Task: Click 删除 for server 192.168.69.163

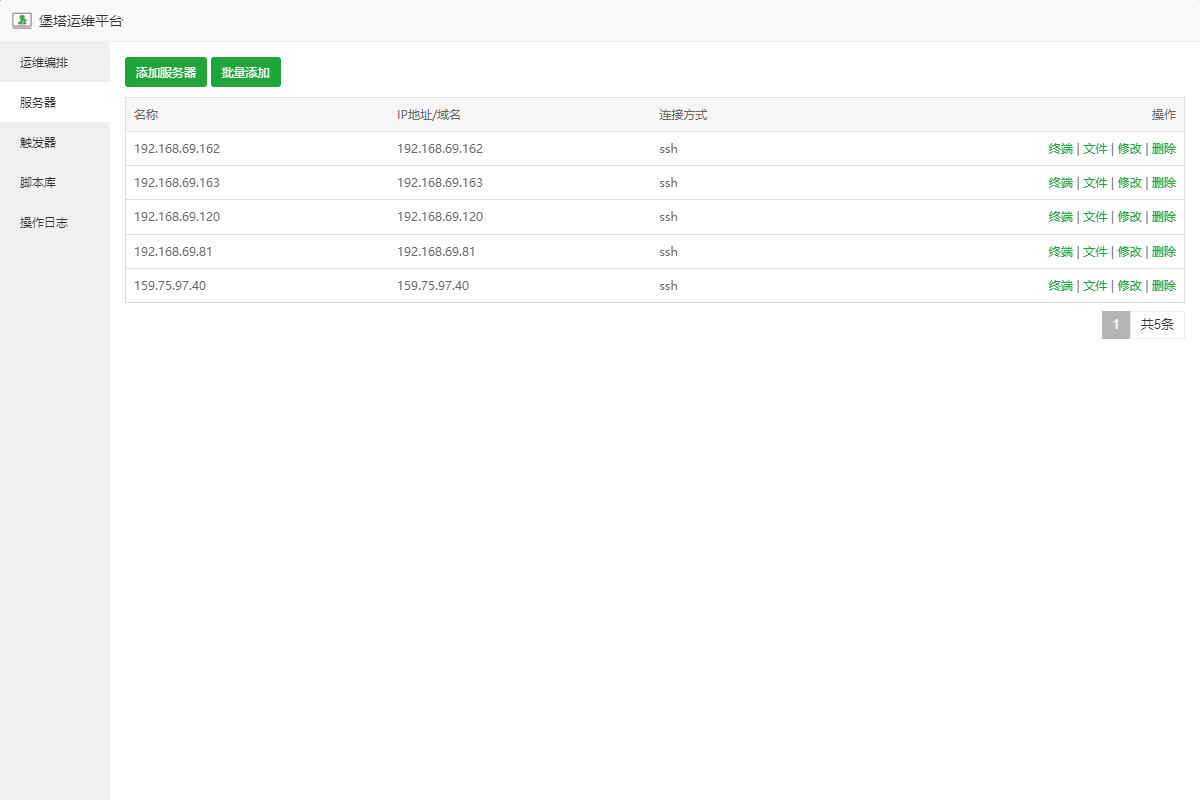Action: click(x=1163, y=183)
